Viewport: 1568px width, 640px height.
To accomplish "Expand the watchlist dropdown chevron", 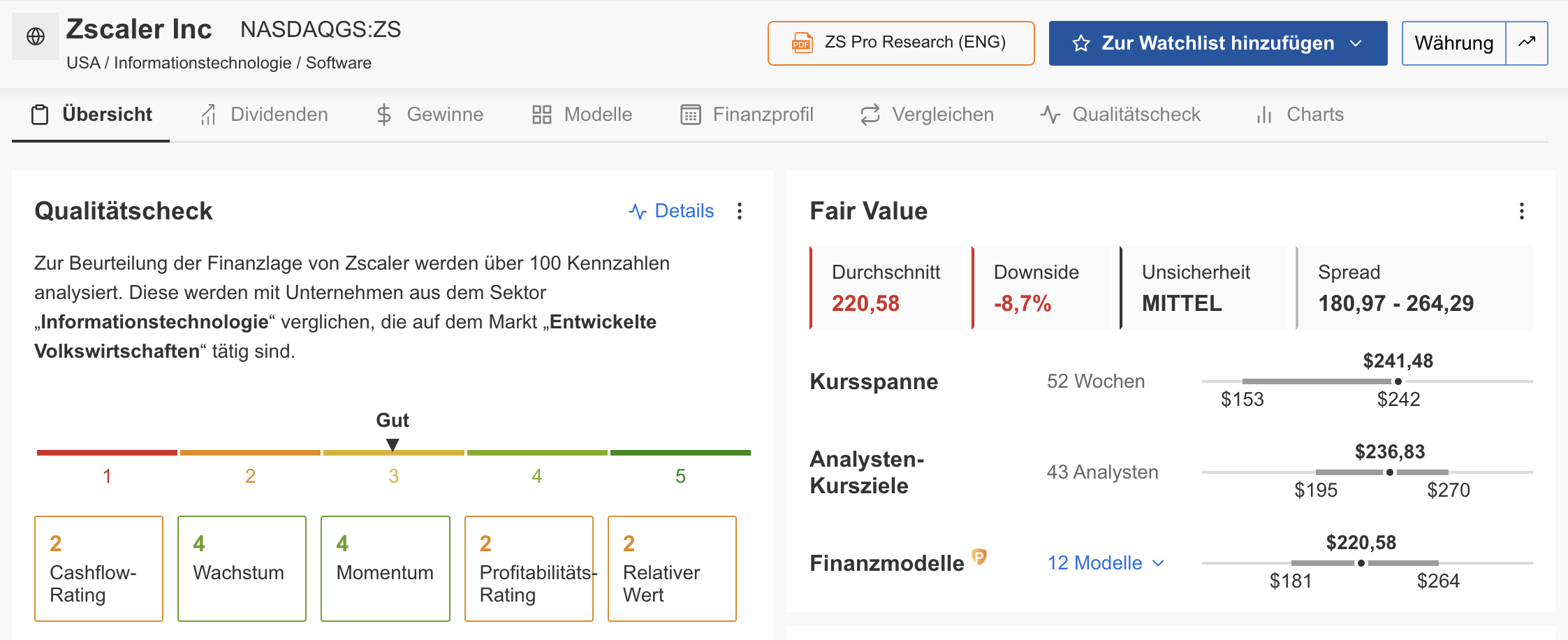I will click(x=1356, y=43).
